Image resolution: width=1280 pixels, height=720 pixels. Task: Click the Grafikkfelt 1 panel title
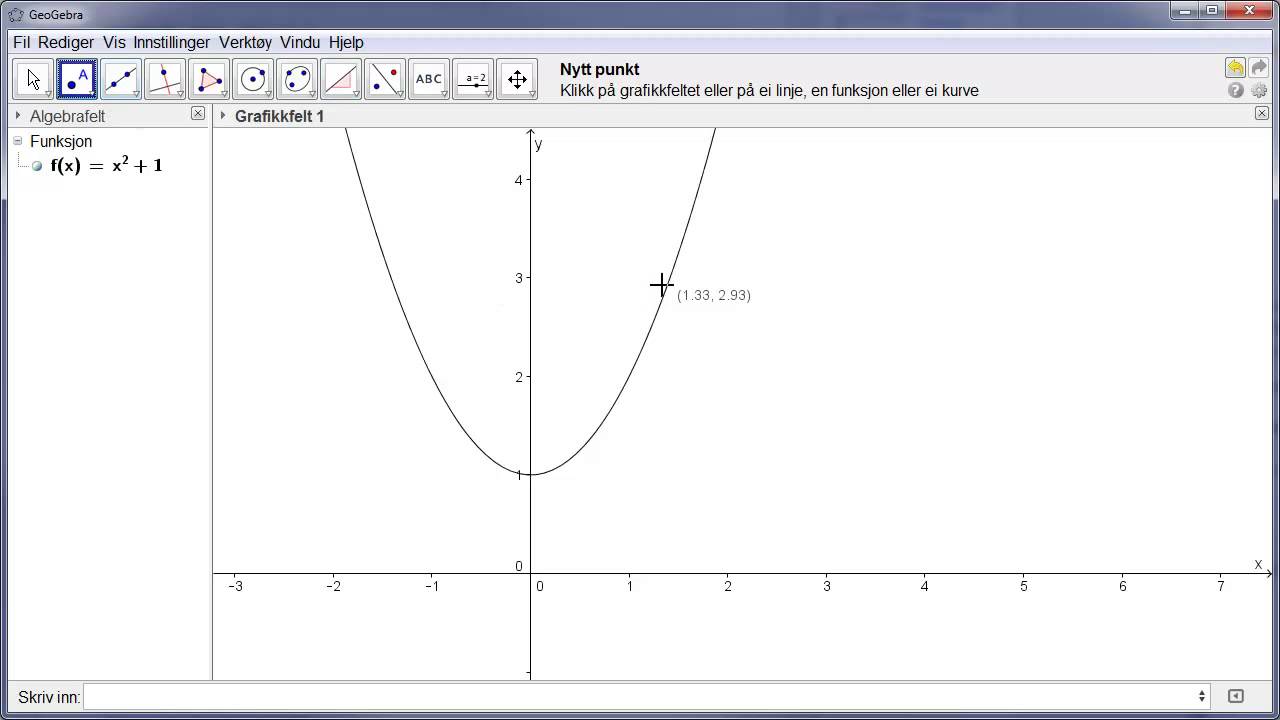tap(279, 116)
